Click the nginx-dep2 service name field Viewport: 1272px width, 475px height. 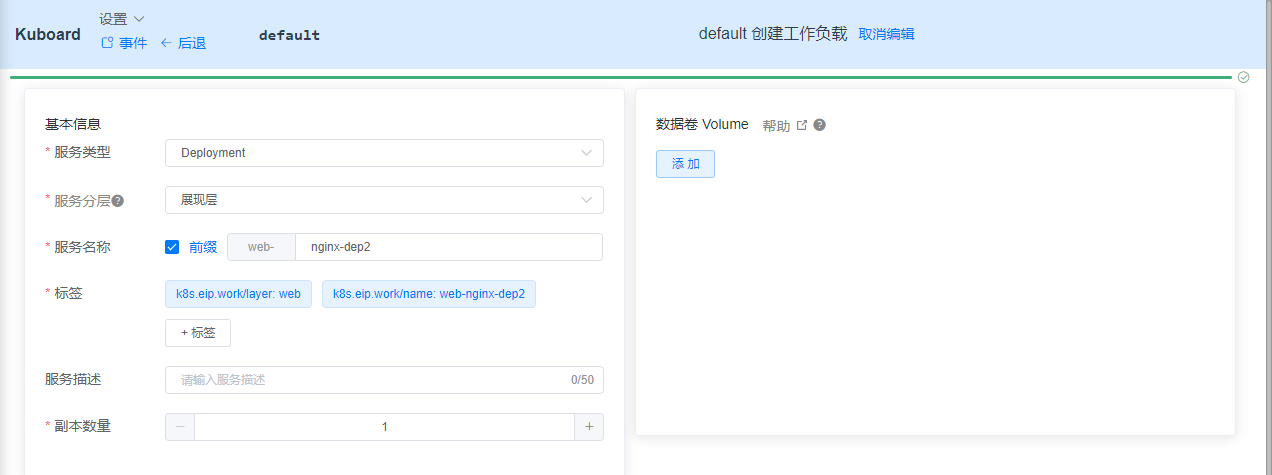click(x=449, y=247)
